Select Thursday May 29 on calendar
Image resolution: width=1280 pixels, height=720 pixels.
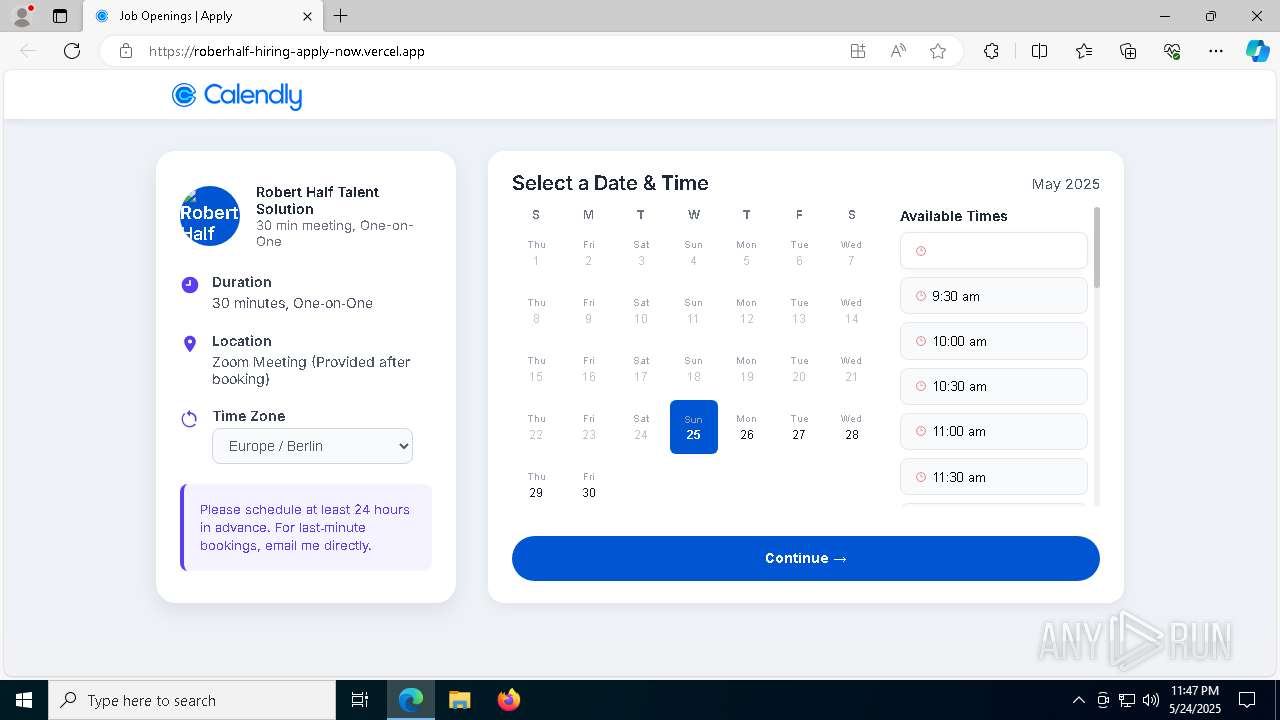(536, 485)
